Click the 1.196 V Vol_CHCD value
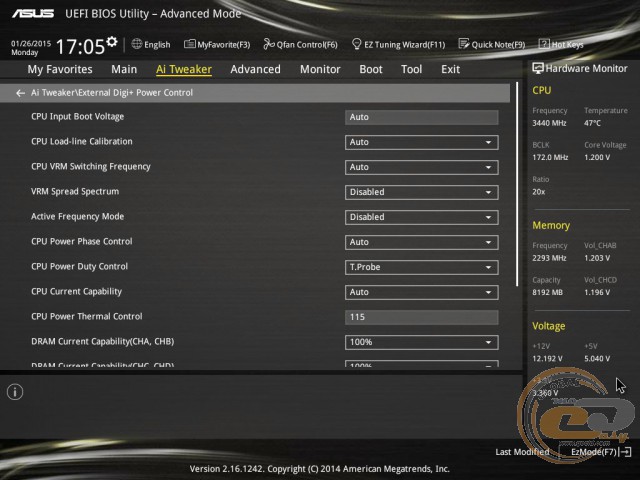640x480 pixels. coord(597,292)
